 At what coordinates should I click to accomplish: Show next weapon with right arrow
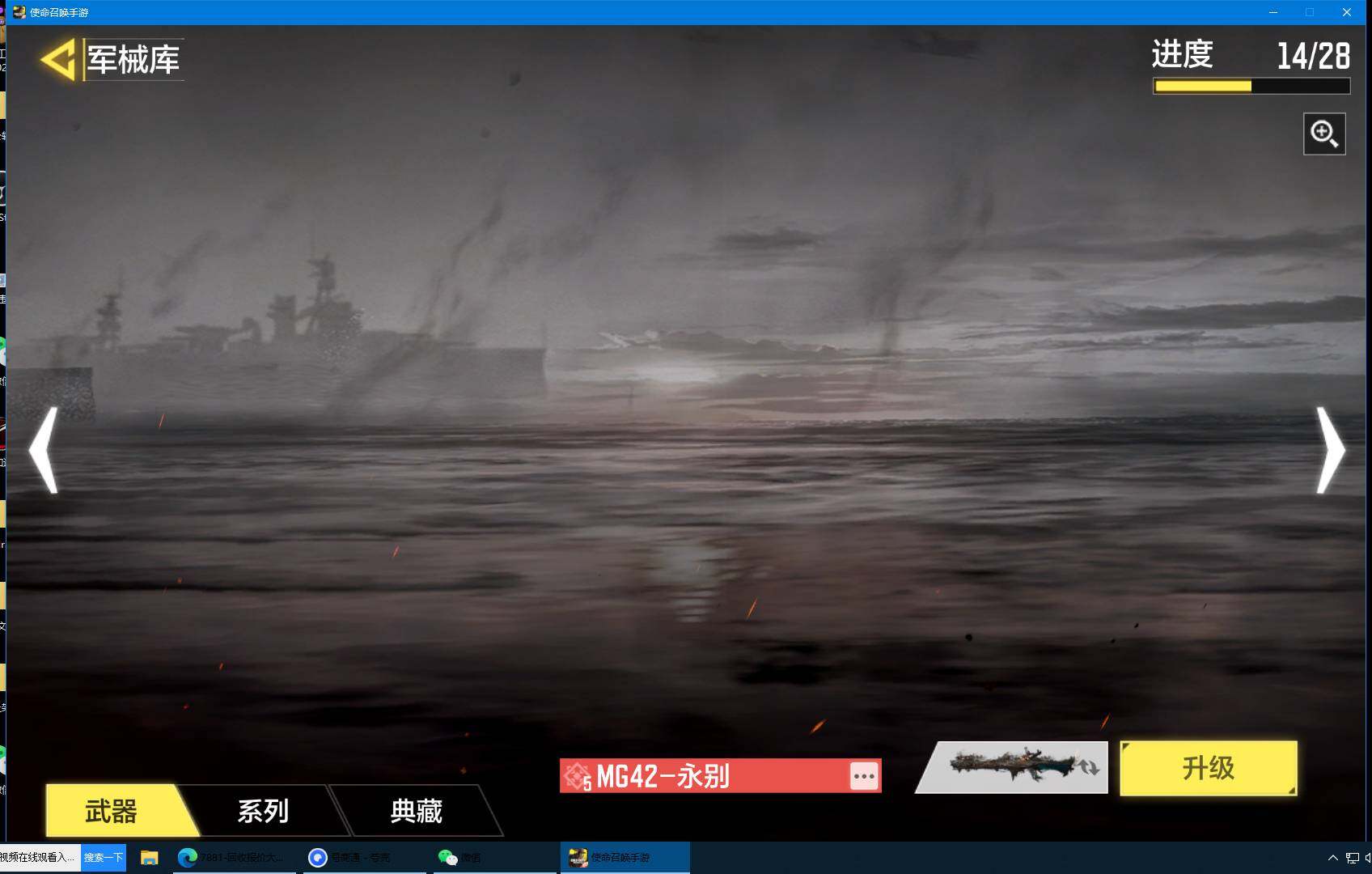(1330, 450)
